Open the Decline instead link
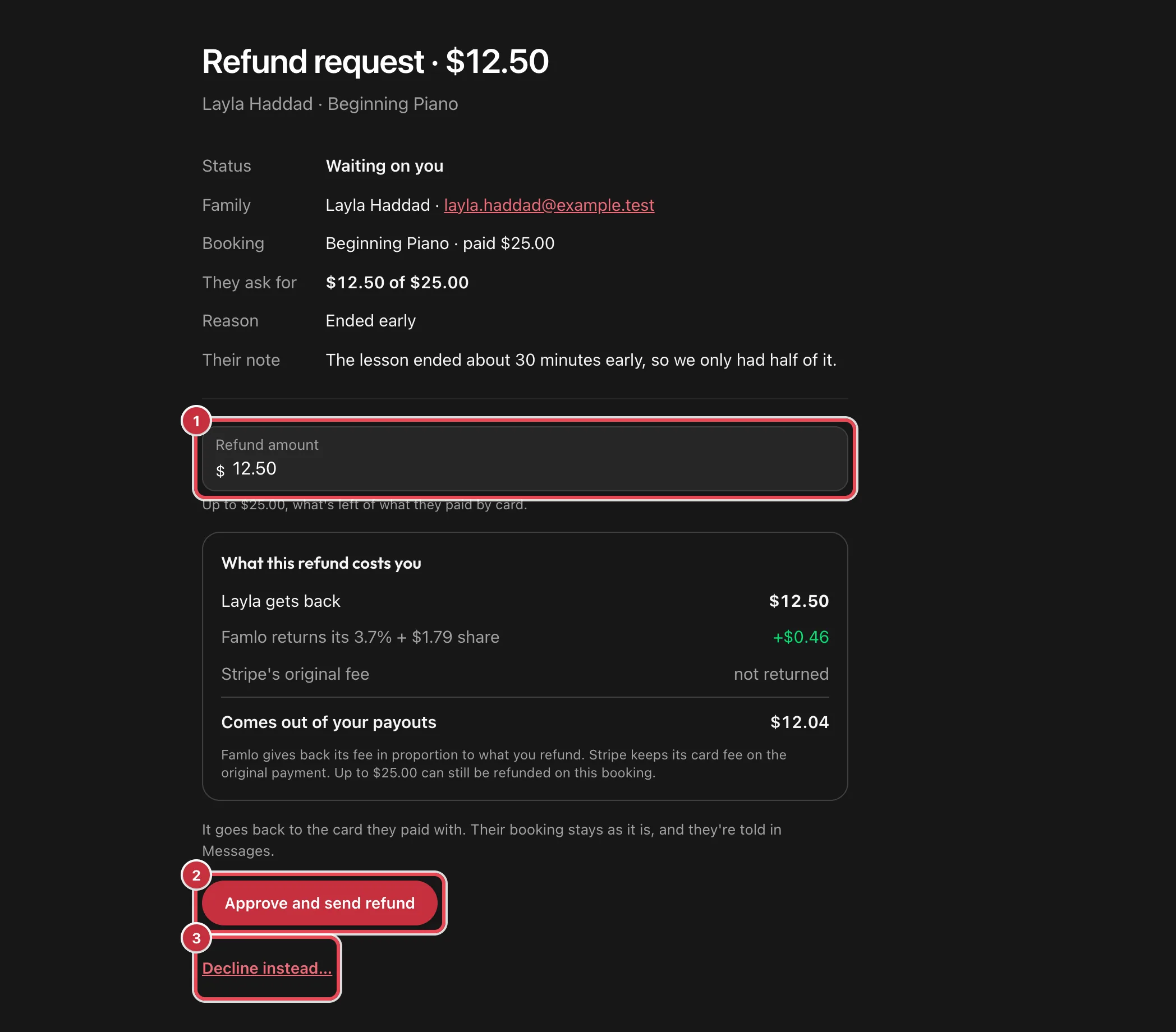 pyautogui.click(x=267, y=968)
